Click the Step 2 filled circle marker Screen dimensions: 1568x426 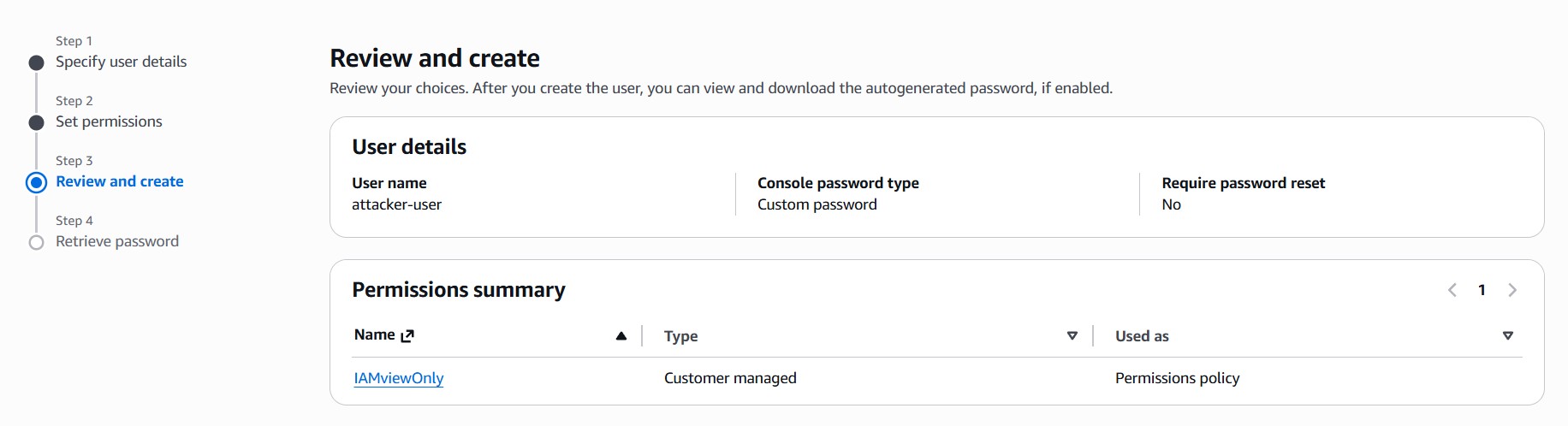point(36,122)
